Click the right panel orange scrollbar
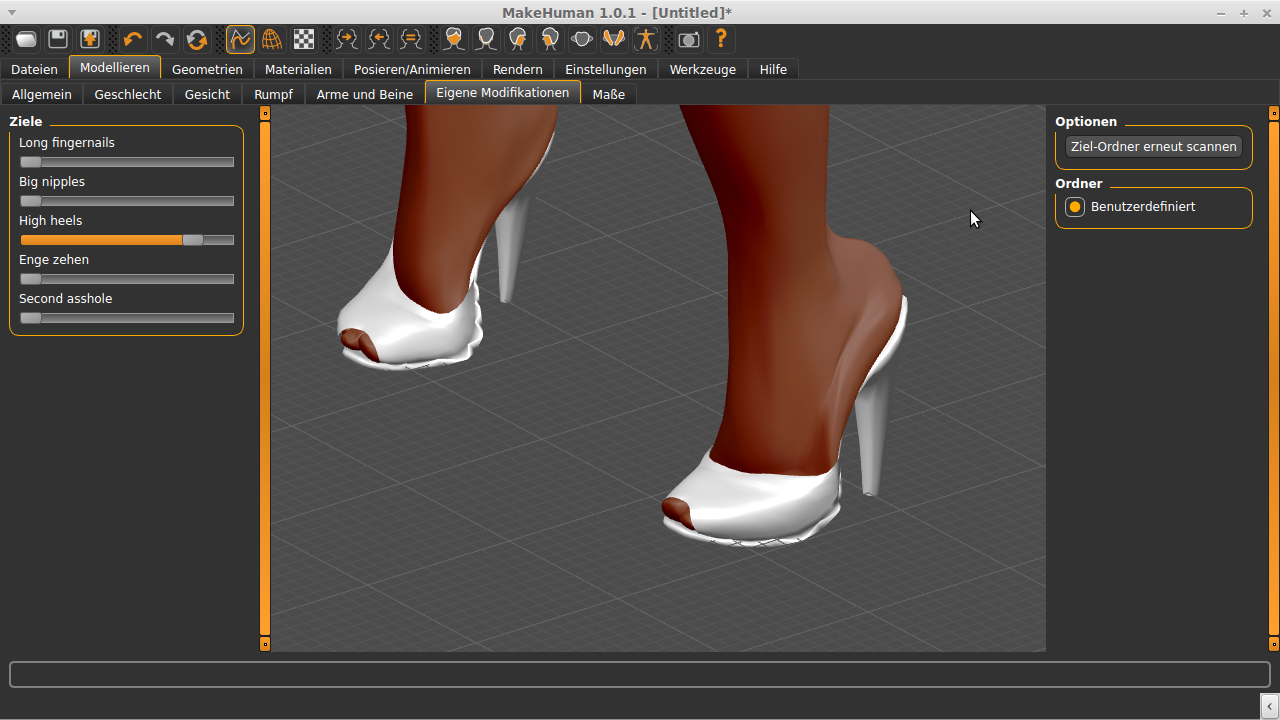 [x=1274, y=379]
